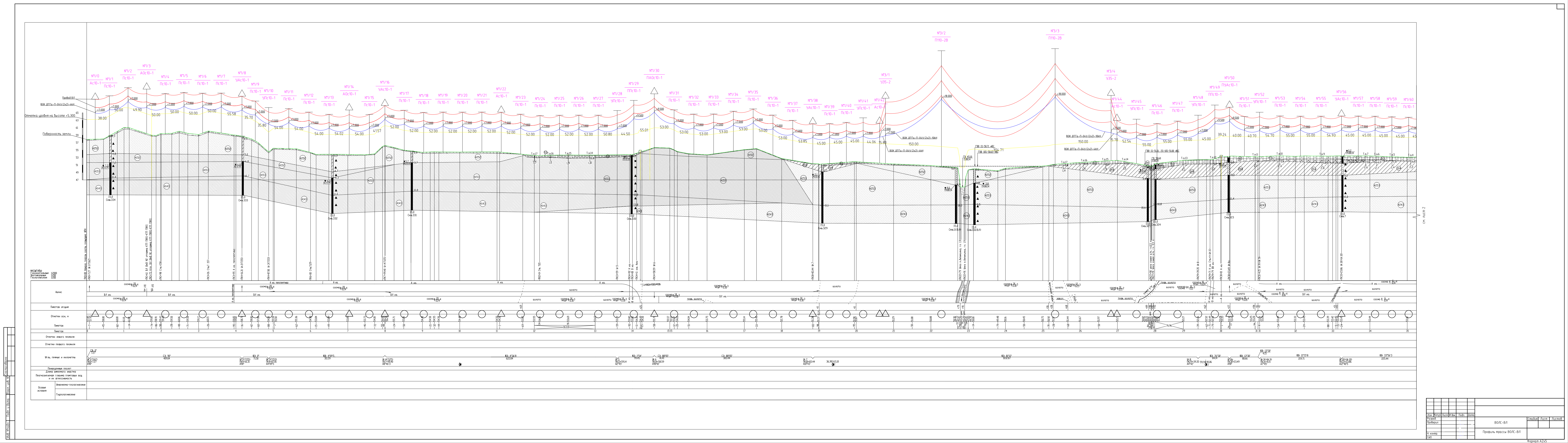The image size is (1568, 443).
Task: Click span length value "304.71"
Action: pos(998,150)
